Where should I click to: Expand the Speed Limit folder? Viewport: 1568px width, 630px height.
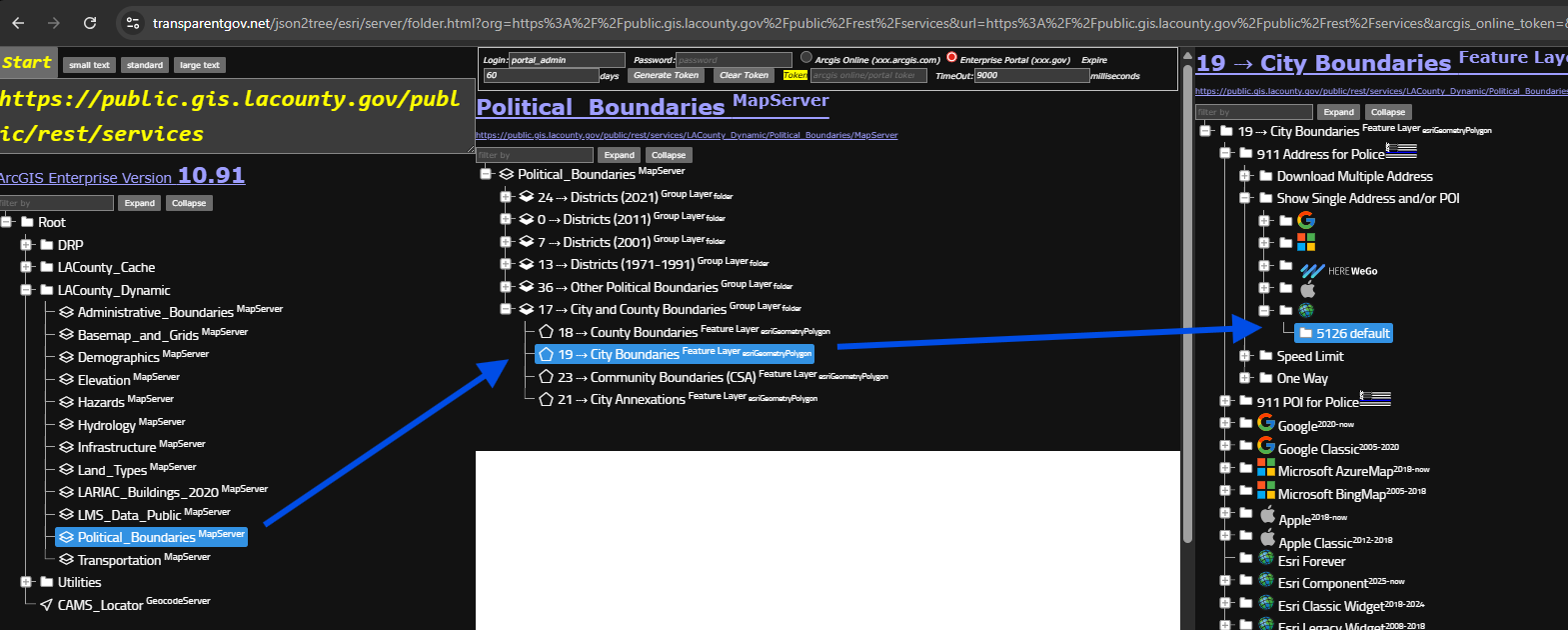point(1245,356)
